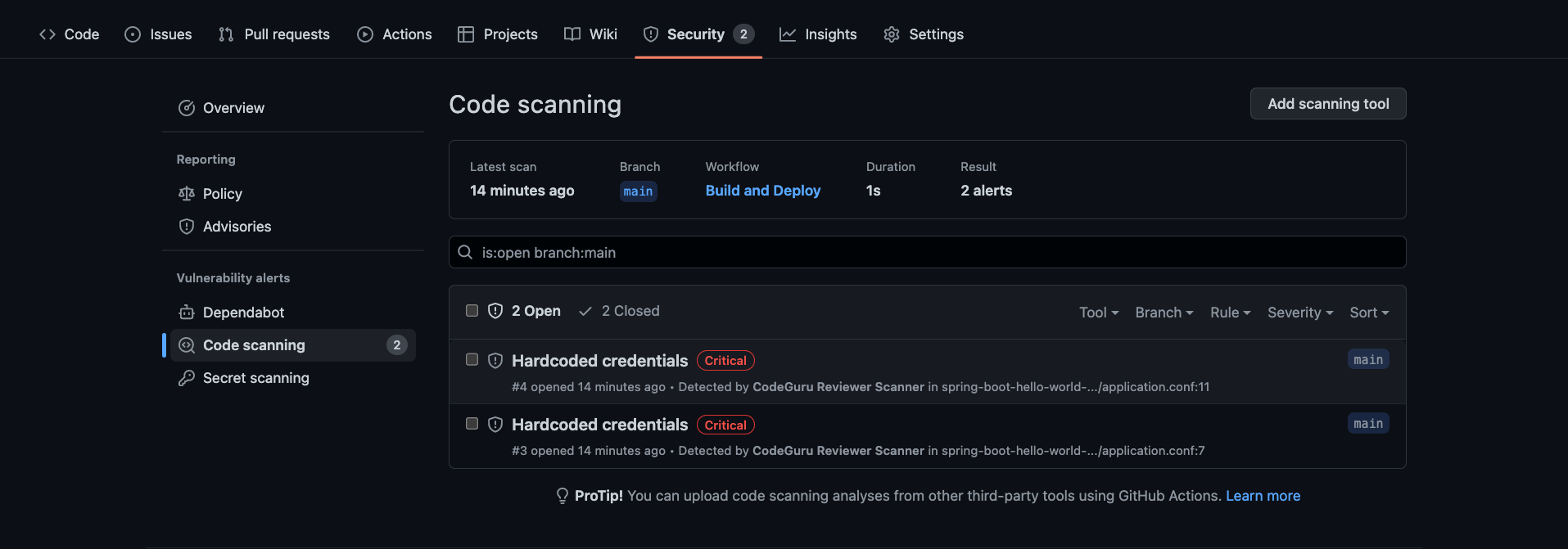1568x549 pixels.
Task: Click main branch tag on alert #4 row
Action: 1368,360
